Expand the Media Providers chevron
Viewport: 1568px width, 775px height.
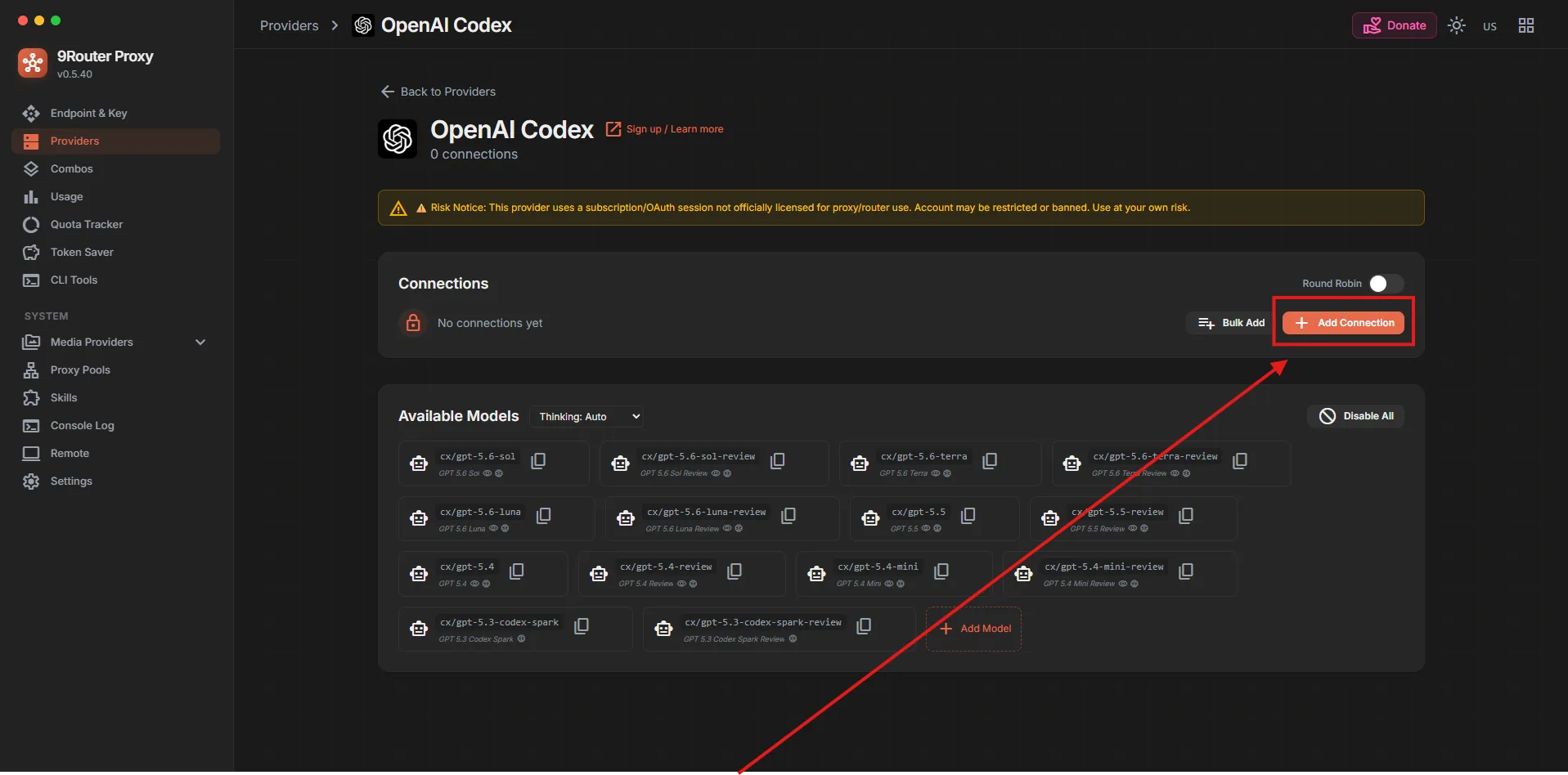coord(200,343)
